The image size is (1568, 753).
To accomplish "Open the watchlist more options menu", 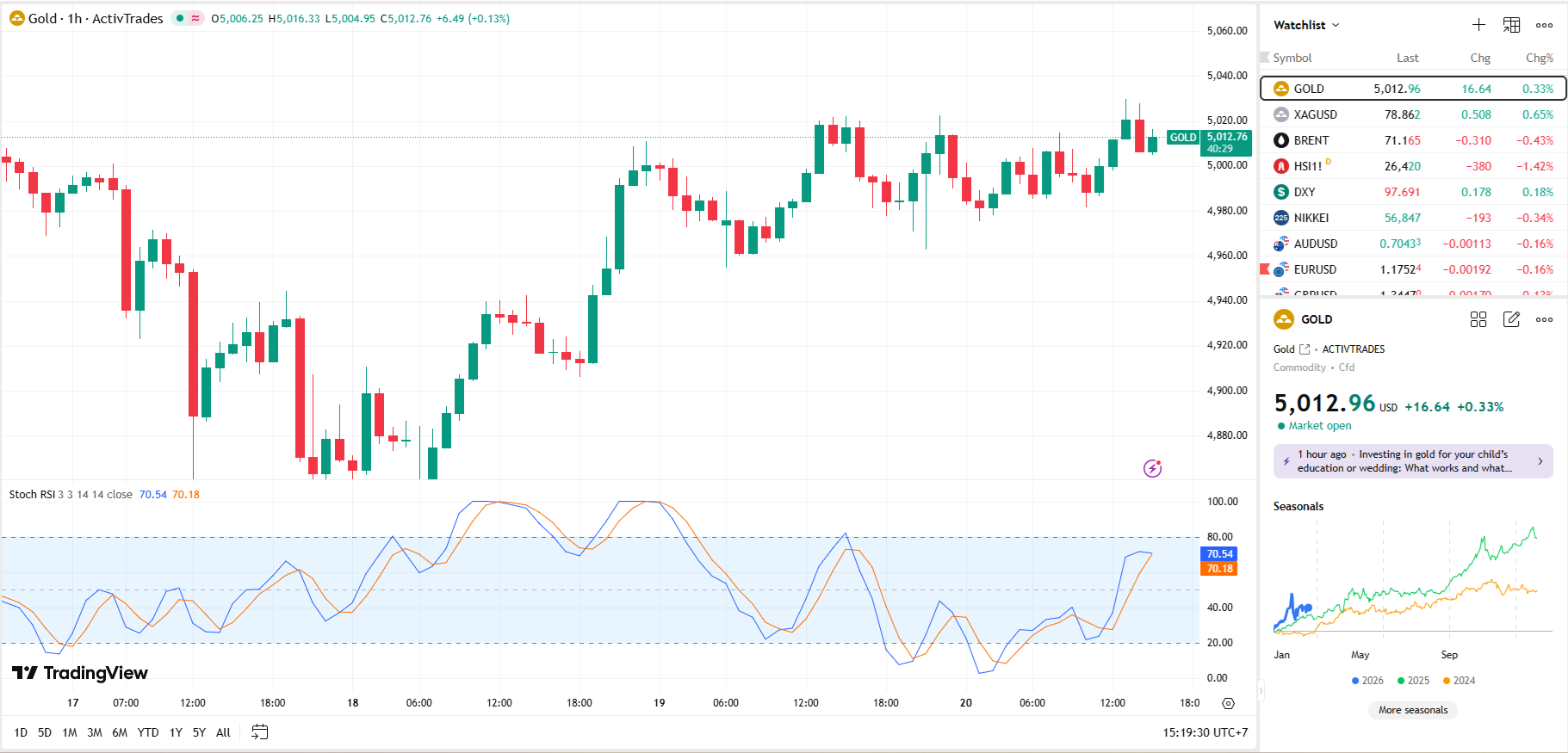I will [1544, 25].
